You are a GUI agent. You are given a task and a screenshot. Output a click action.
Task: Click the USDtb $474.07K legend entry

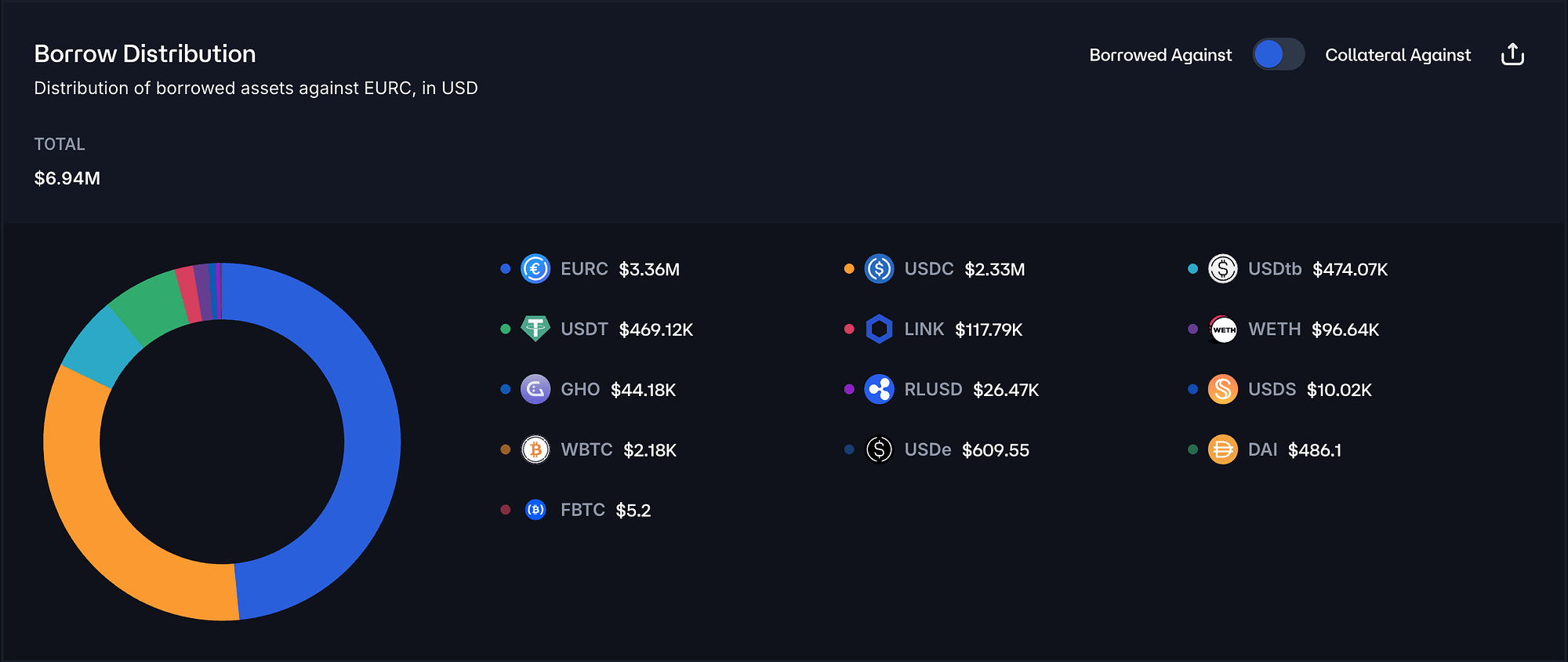(1317, 269)
